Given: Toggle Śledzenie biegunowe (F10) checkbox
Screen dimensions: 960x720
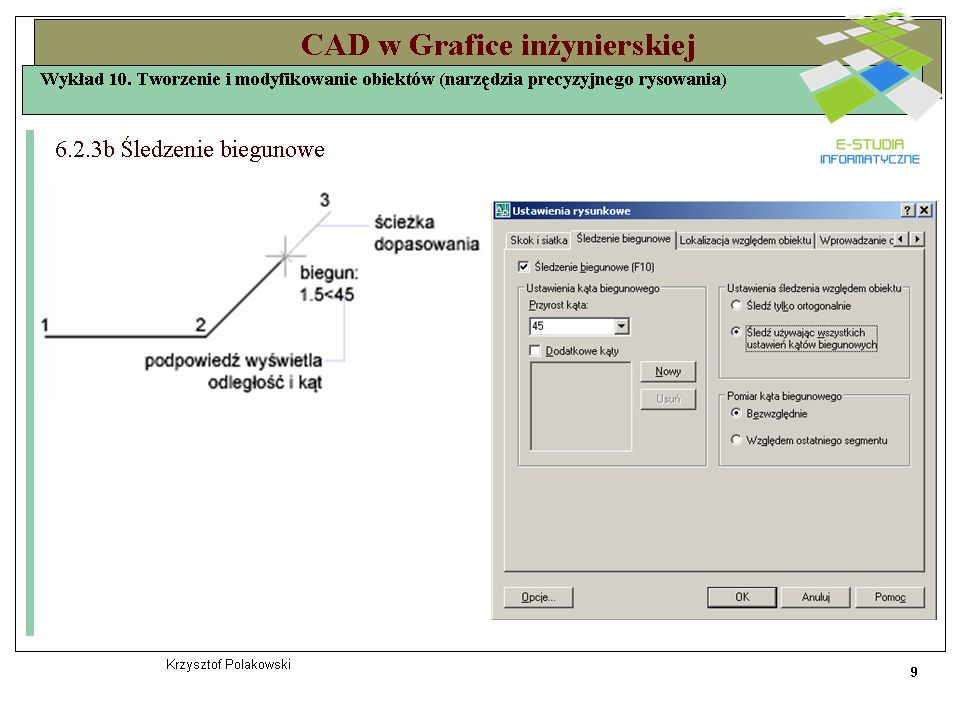Looking at the screenshot, I should [x=523, y=266].
